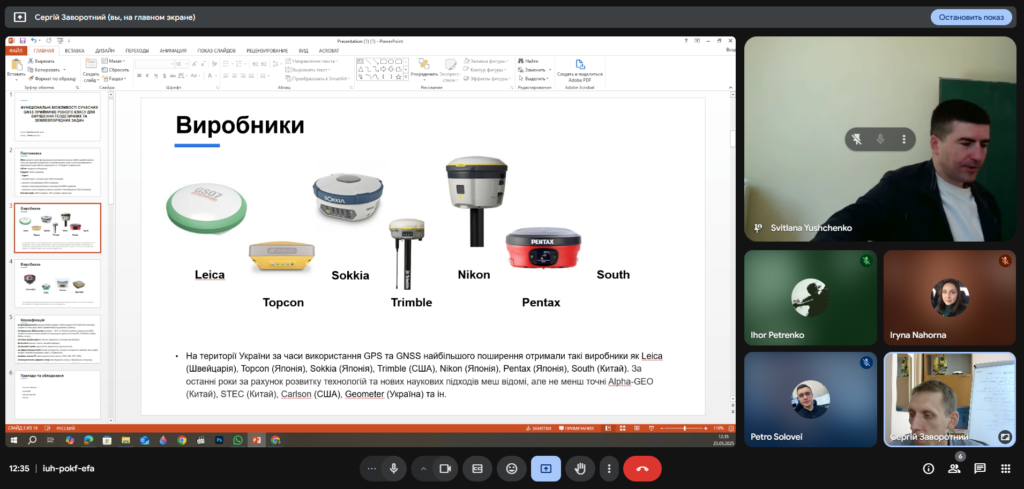This screenshot has width=1024, height=489.
Task: Open chat with everyone icon
Action: (x=980, y=468)
